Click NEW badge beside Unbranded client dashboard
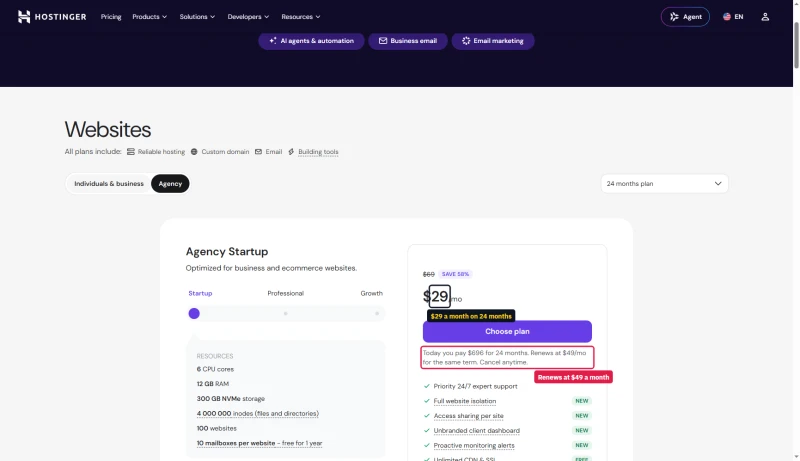This screenshot has width=800, height=461. 582,430
